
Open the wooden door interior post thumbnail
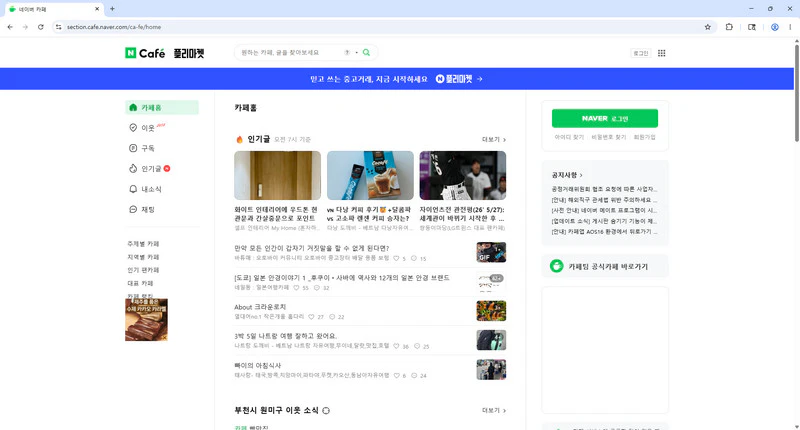(278, 175)
